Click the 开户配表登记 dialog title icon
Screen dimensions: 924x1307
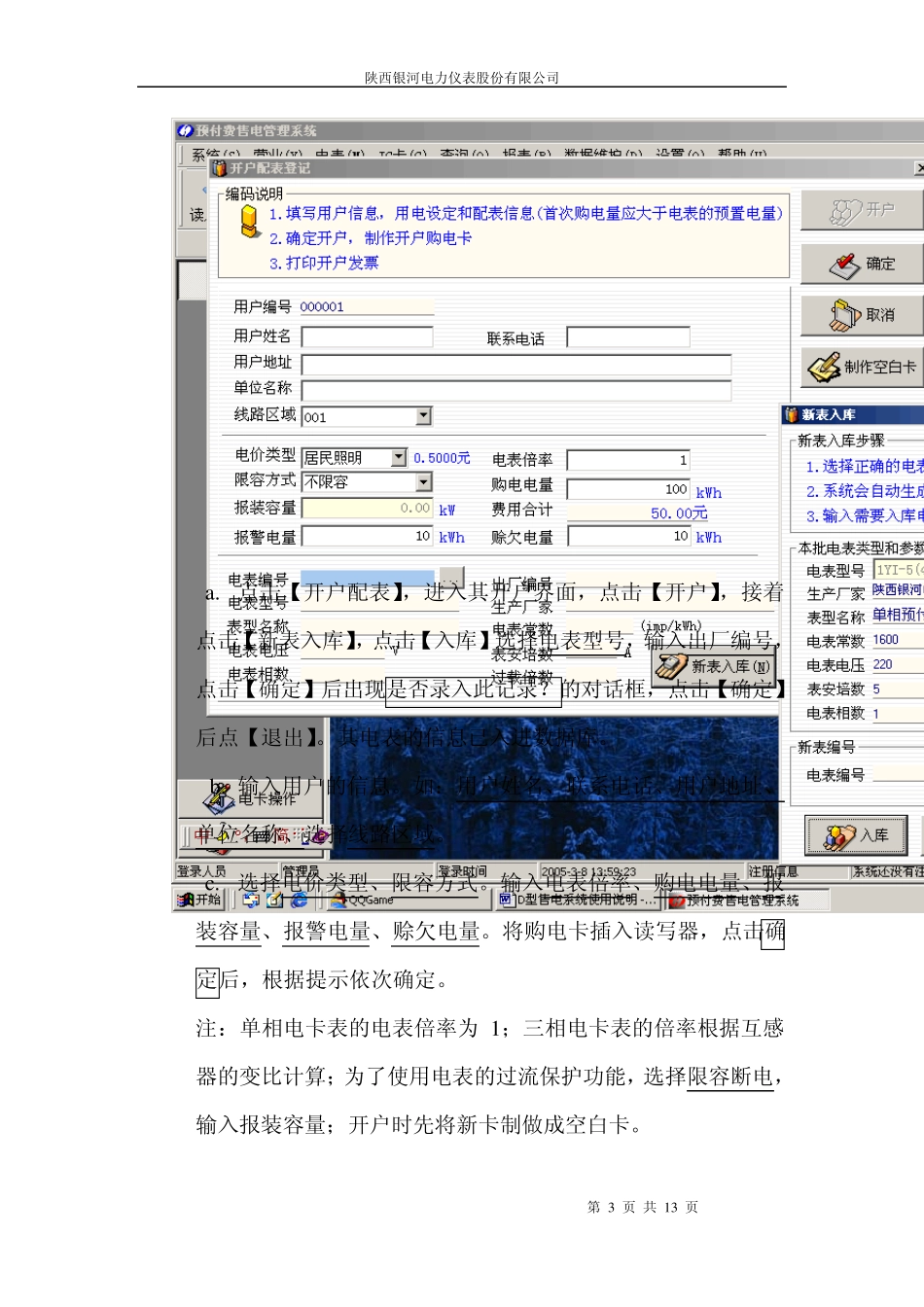220,168
